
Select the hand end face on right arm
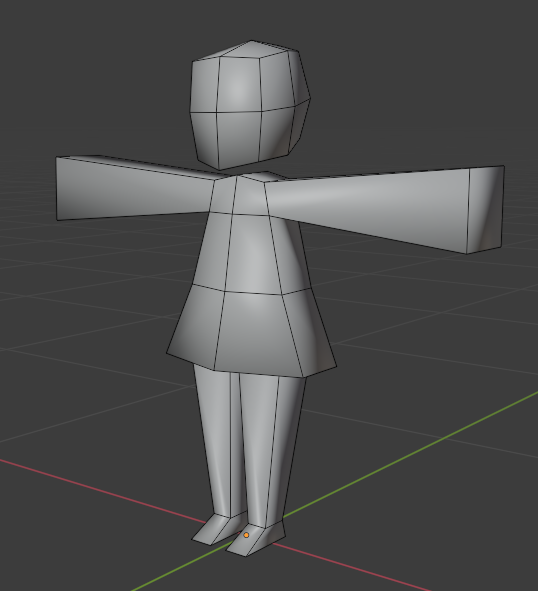coord(486,209)
